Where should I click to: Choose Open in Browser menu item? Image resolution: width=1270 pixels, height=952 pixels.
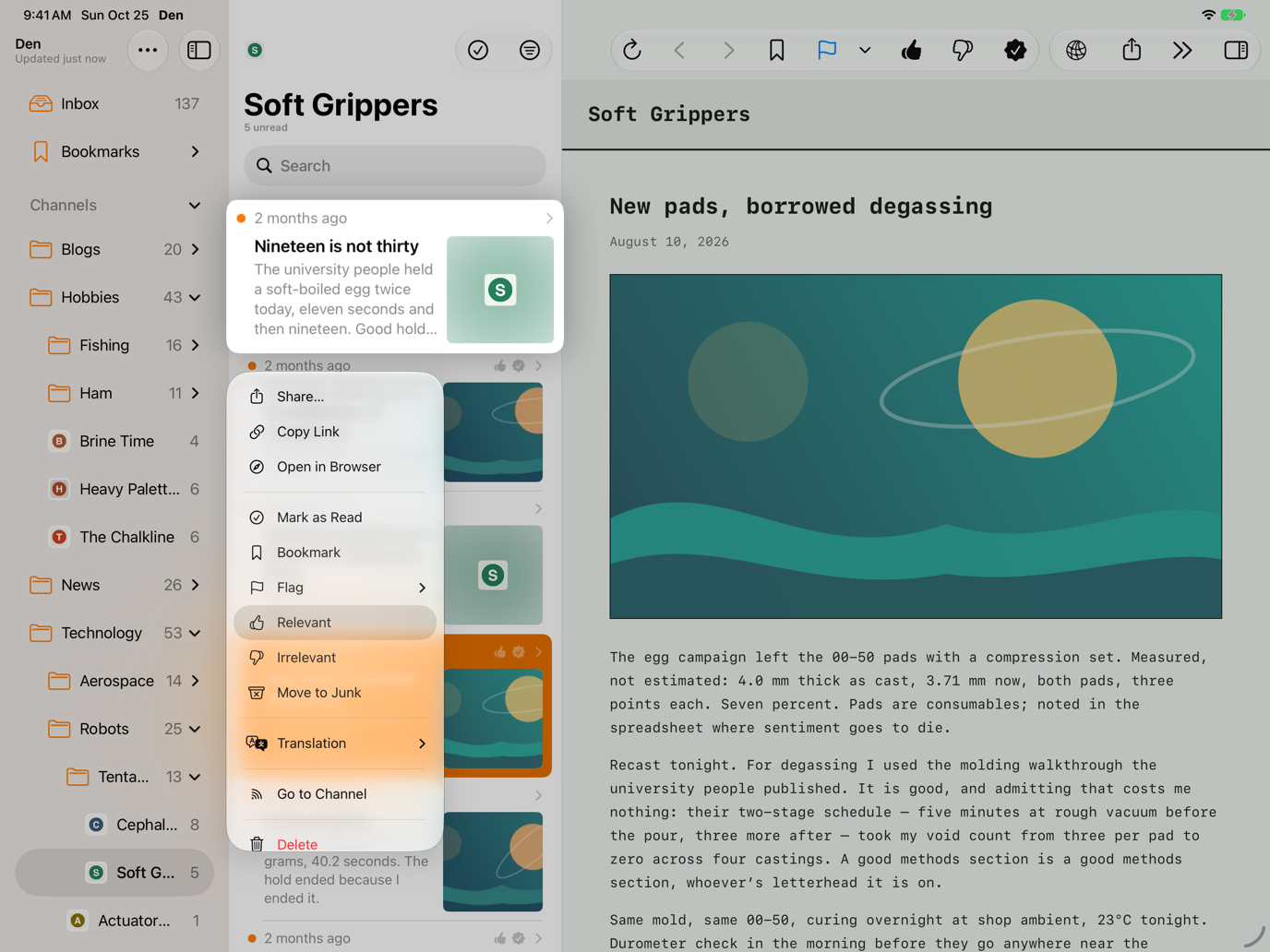point(335,467)
